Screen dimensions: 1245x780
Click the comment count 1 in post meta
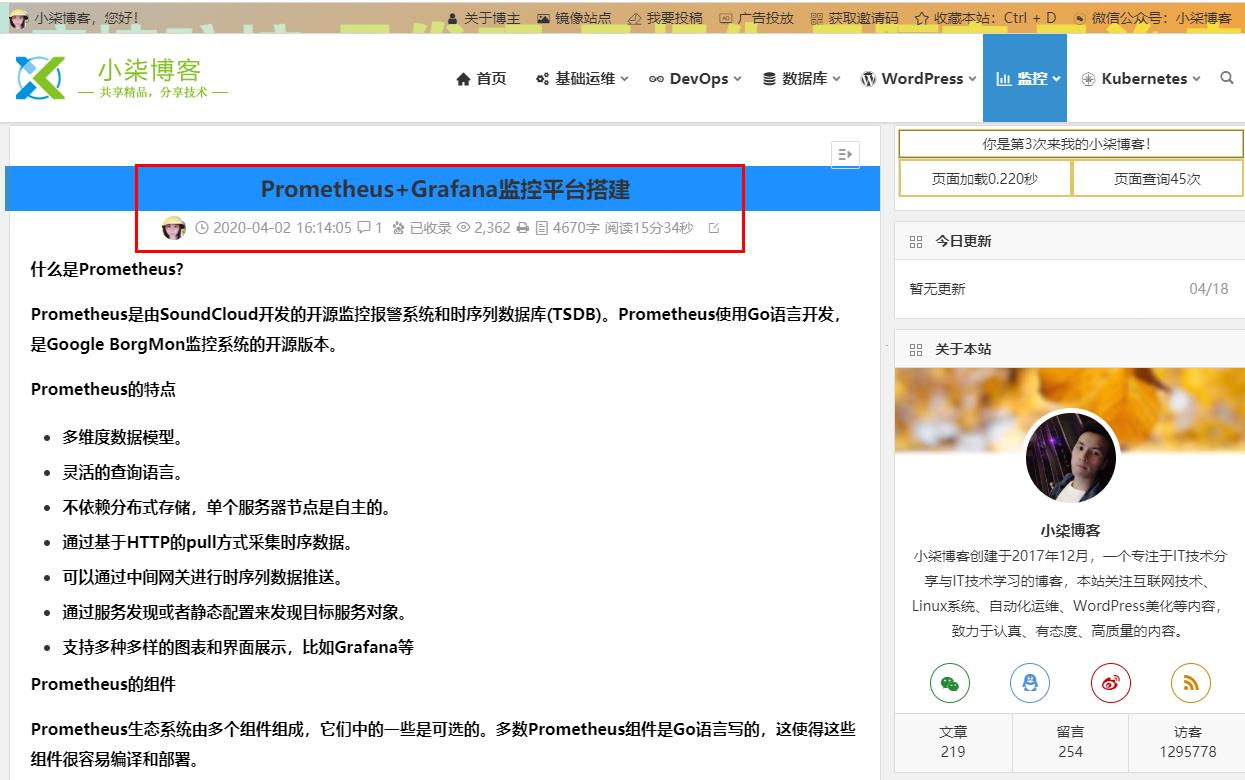(379, 228)
